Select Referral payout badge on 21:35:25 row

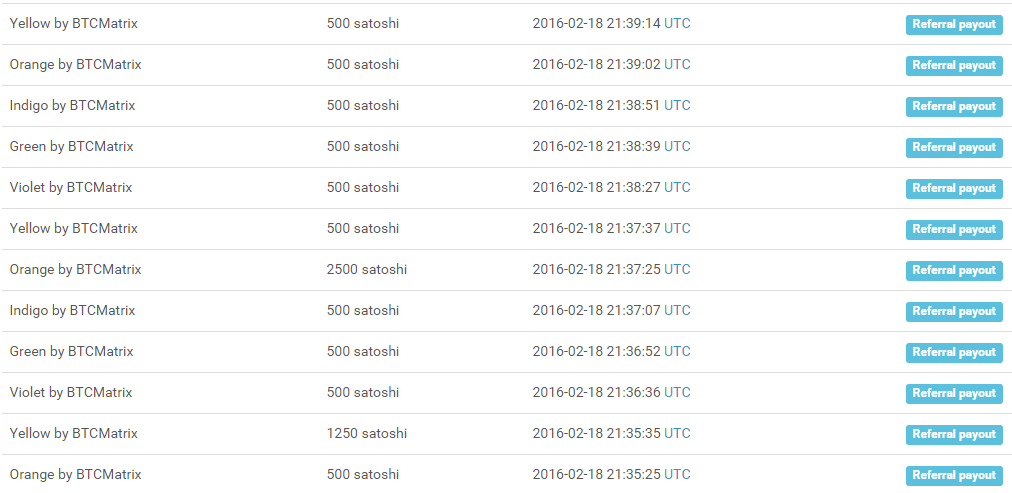954,475
